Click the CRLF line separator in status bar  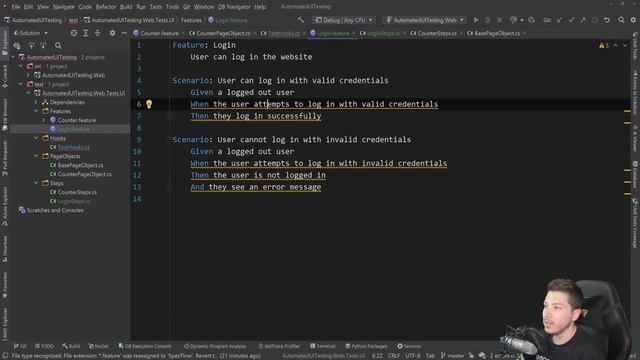393,356
